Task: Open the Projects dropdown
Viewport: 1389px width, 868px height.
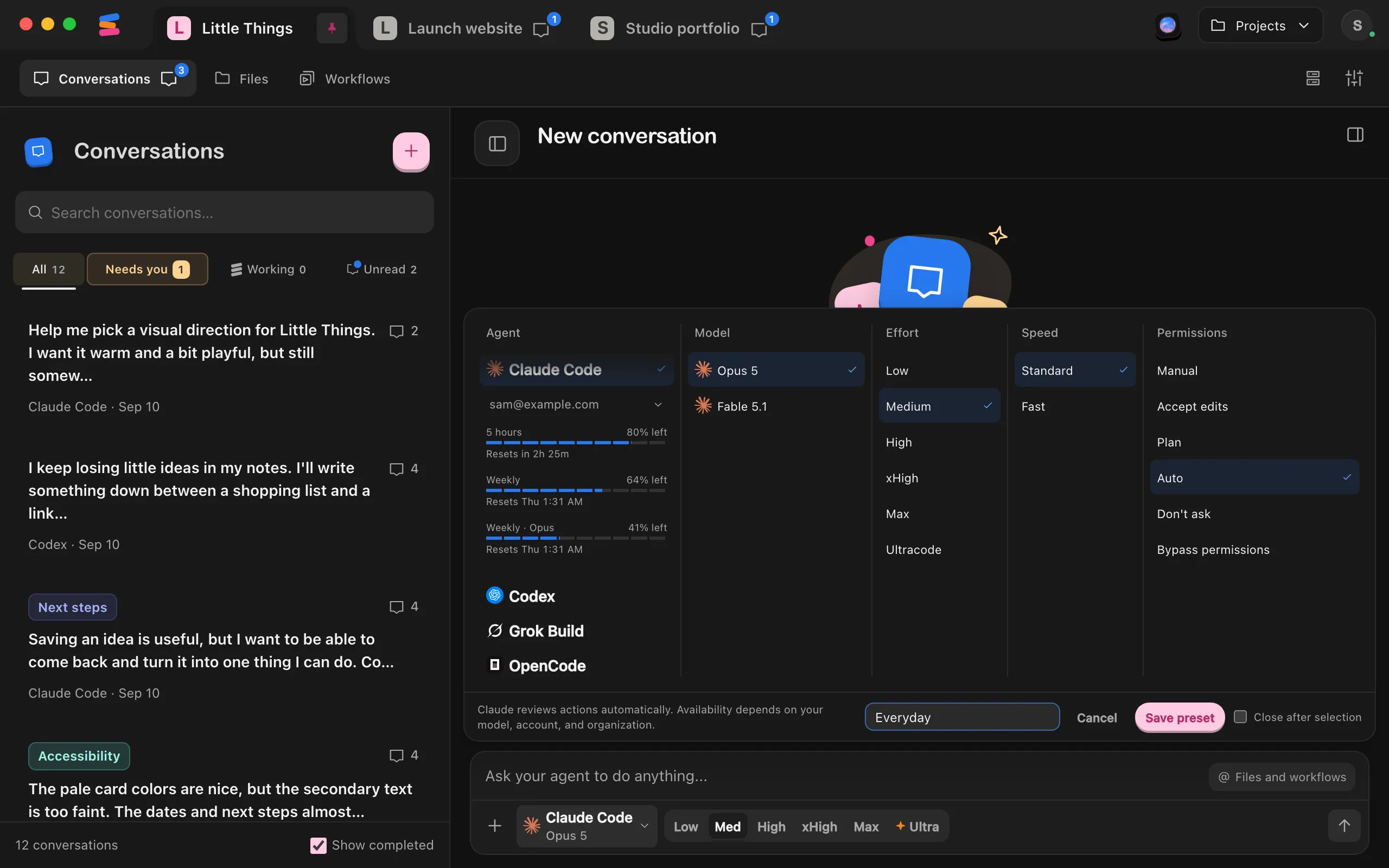Action: tap(1260, 25)
